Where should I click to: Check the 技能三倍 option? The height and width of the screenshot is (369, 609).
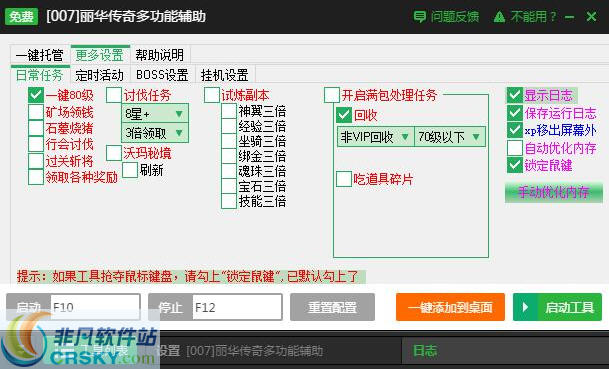(229, 201)
